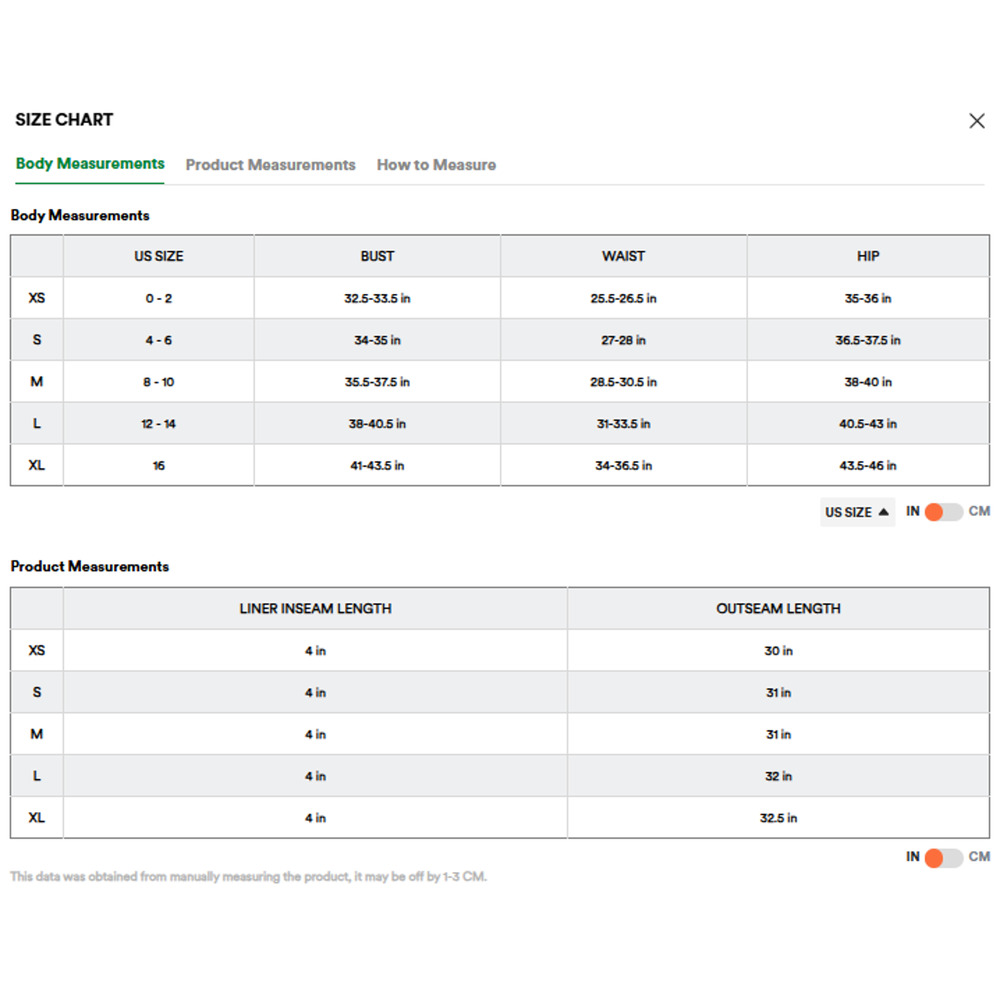
Task: Click the US SIZE column header
Action: tap(159, 256)
